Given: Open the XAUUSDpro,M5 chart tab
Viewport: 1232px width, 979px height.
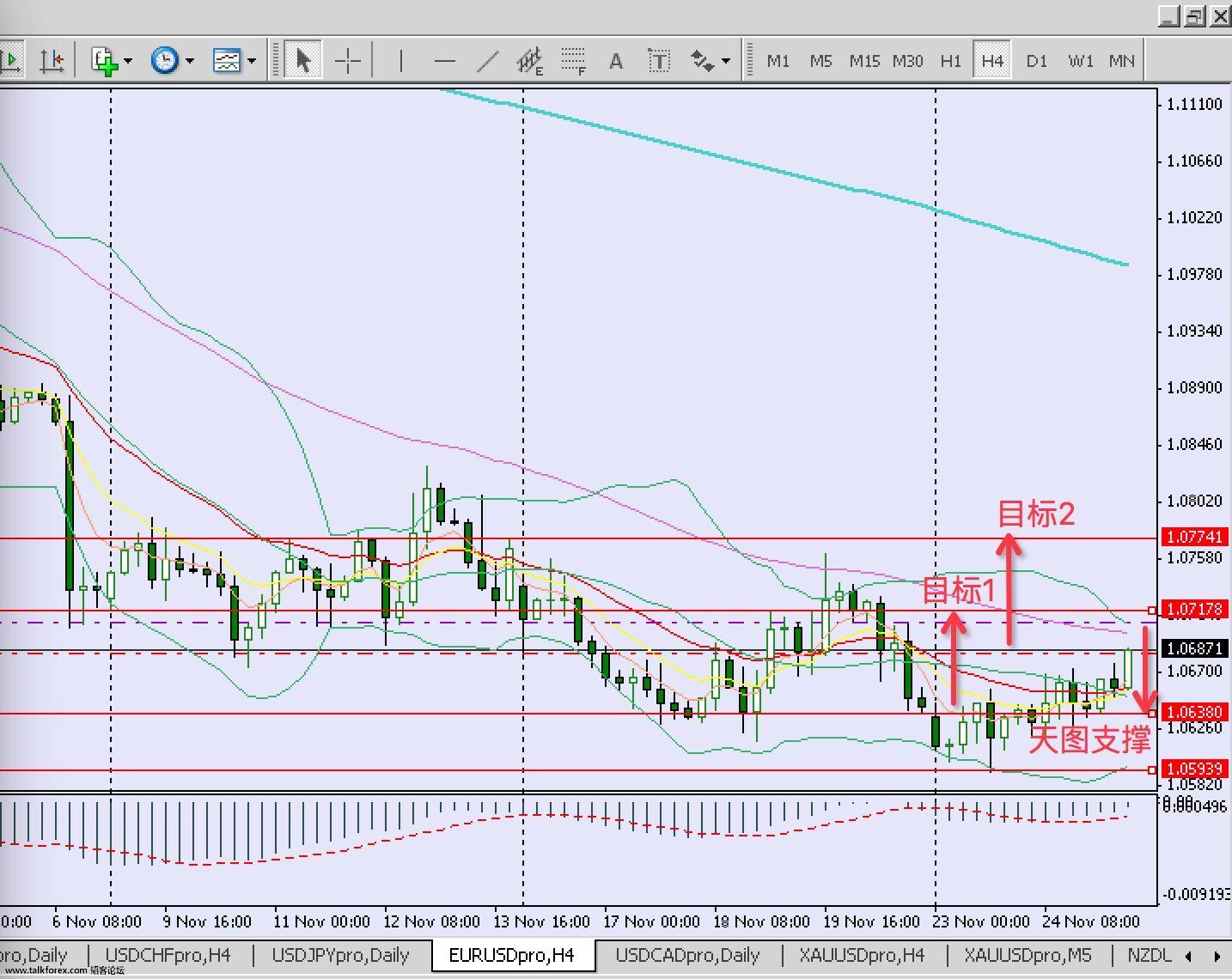Looking at the screenshot, I should (x=1028, y=955).
